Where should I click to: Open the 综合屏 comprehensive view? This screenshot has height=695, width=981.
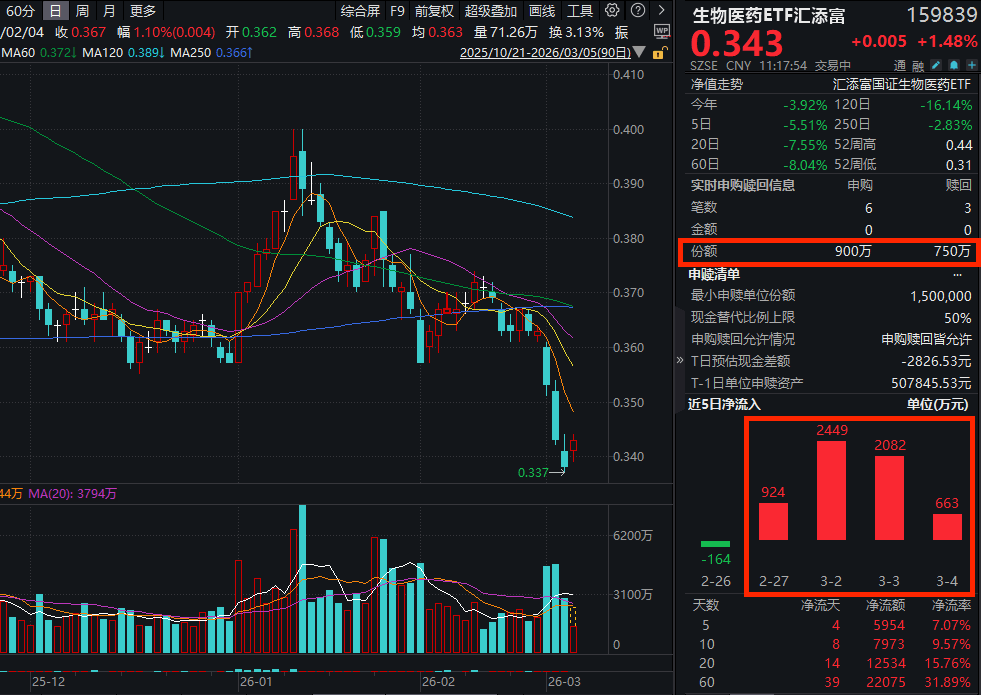point(358,11)
